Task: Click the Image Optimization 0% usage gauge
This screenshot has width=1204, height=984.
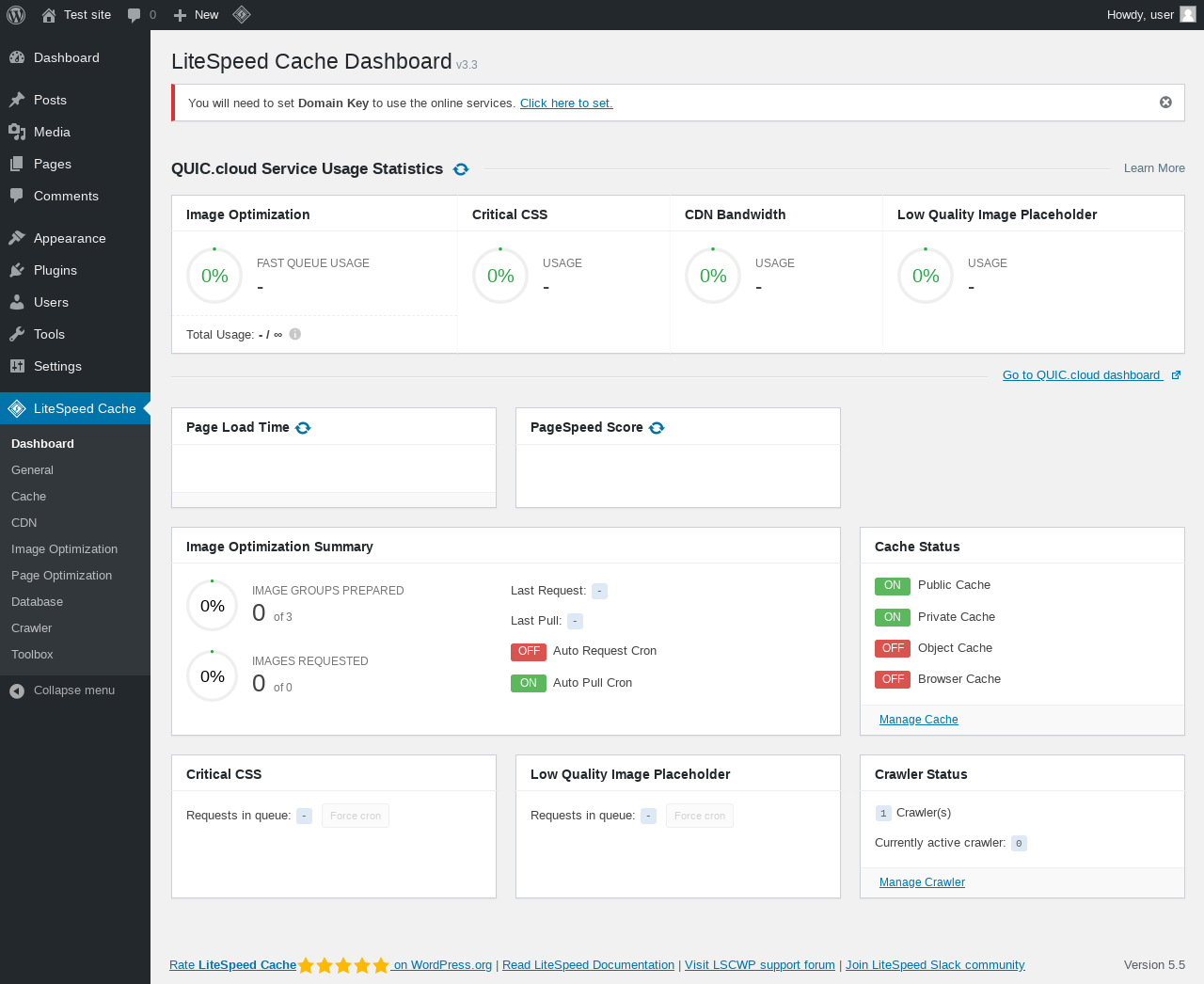Action: point(214,276)
